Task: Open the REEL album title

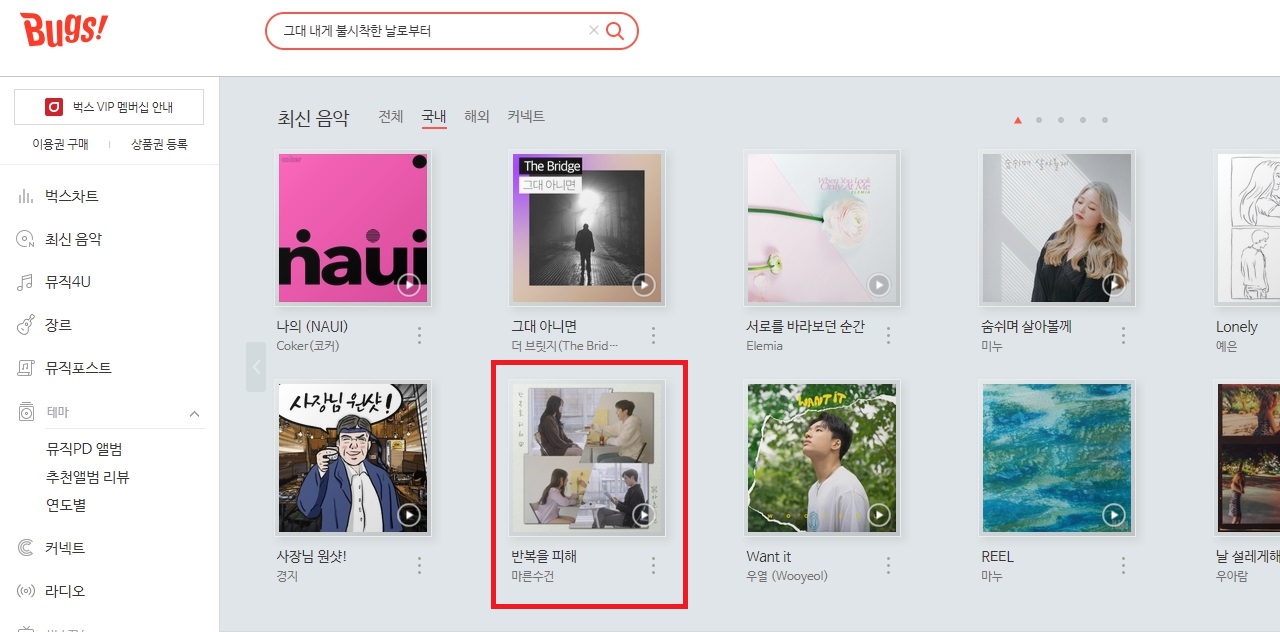Action: click(x=997, y=556)
